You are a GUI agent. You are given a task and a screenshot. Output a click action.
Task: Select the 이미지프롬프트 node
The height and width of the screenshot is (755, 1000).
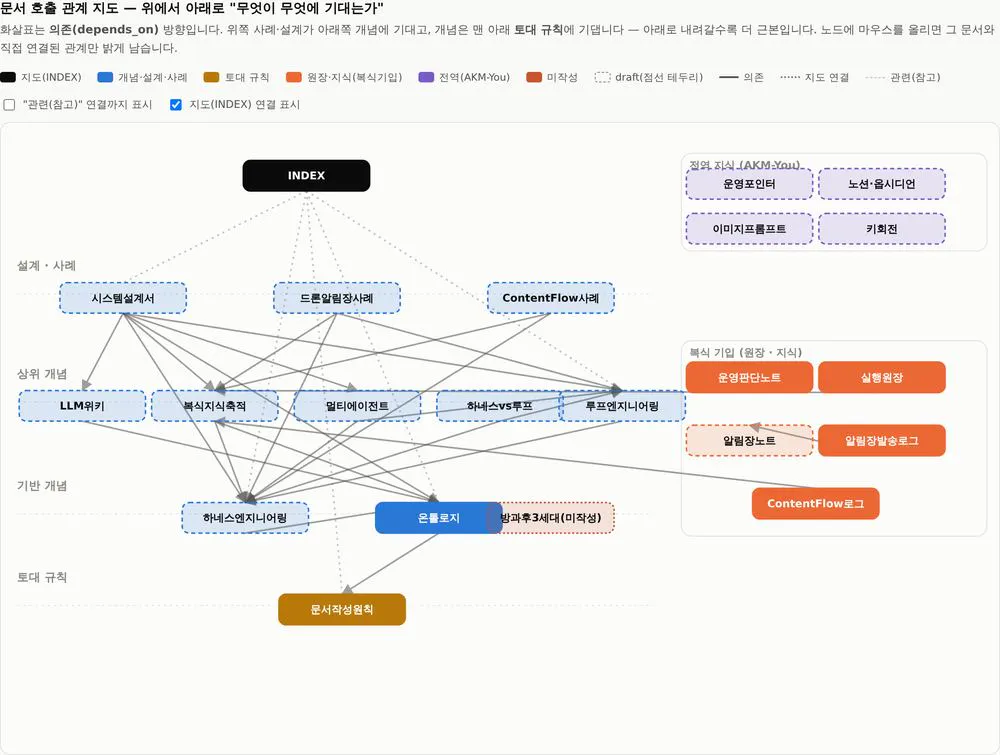749,228
